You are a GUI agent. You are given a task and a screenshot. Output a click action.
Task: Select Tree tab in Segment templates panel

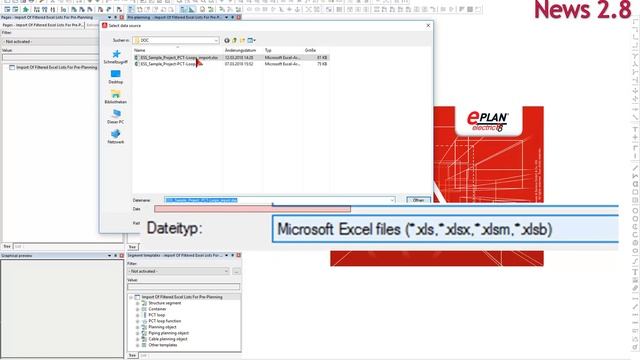[132, 356]
